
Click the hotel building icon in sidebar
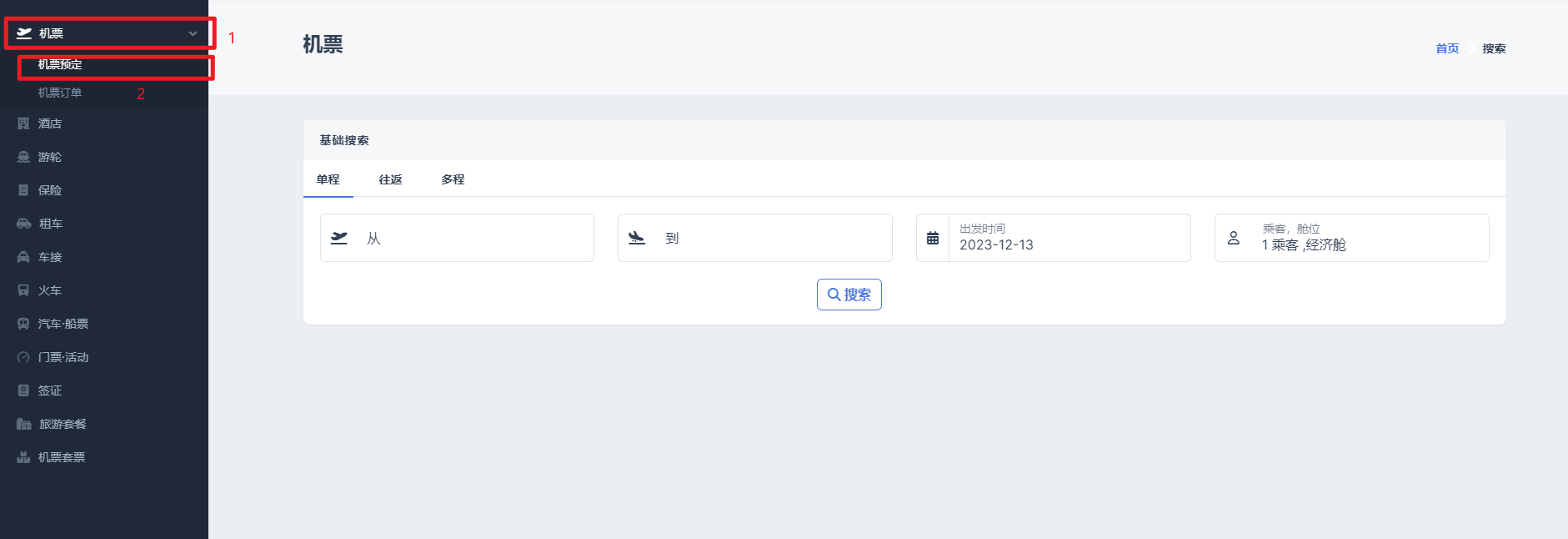click(23, 123)
